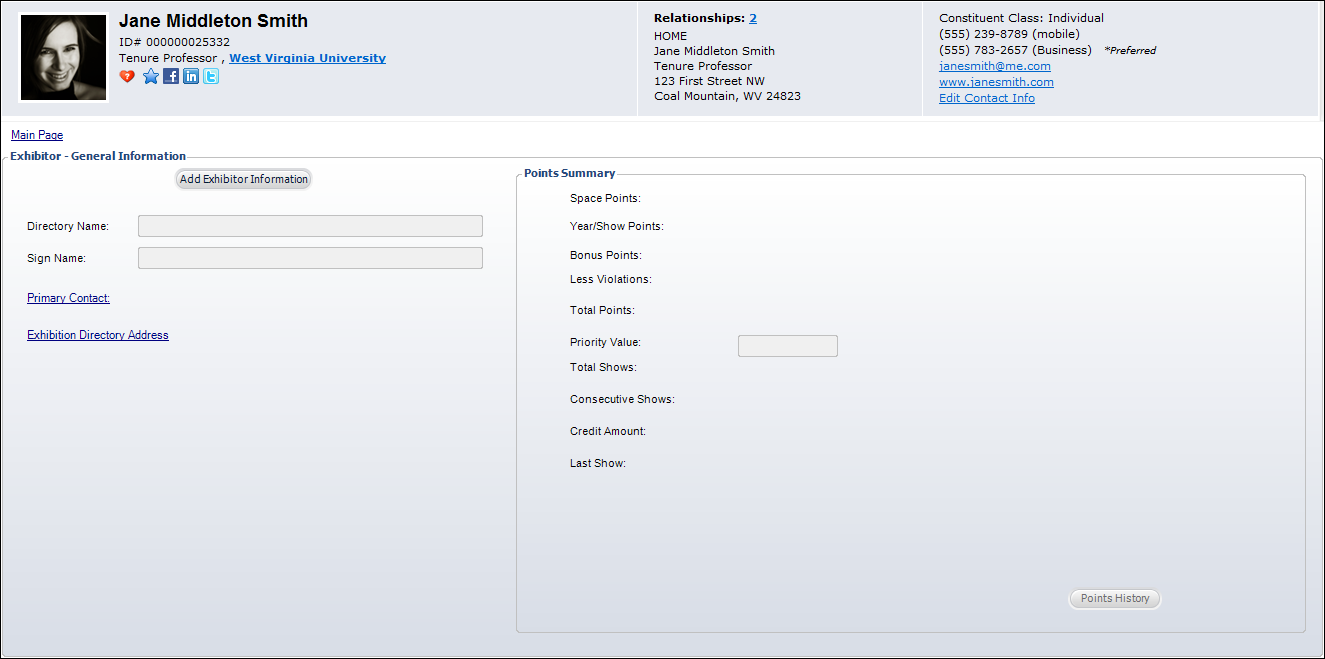Click Add Exhibitor Information button
1325x659 pixels.
tap(244, 179)
